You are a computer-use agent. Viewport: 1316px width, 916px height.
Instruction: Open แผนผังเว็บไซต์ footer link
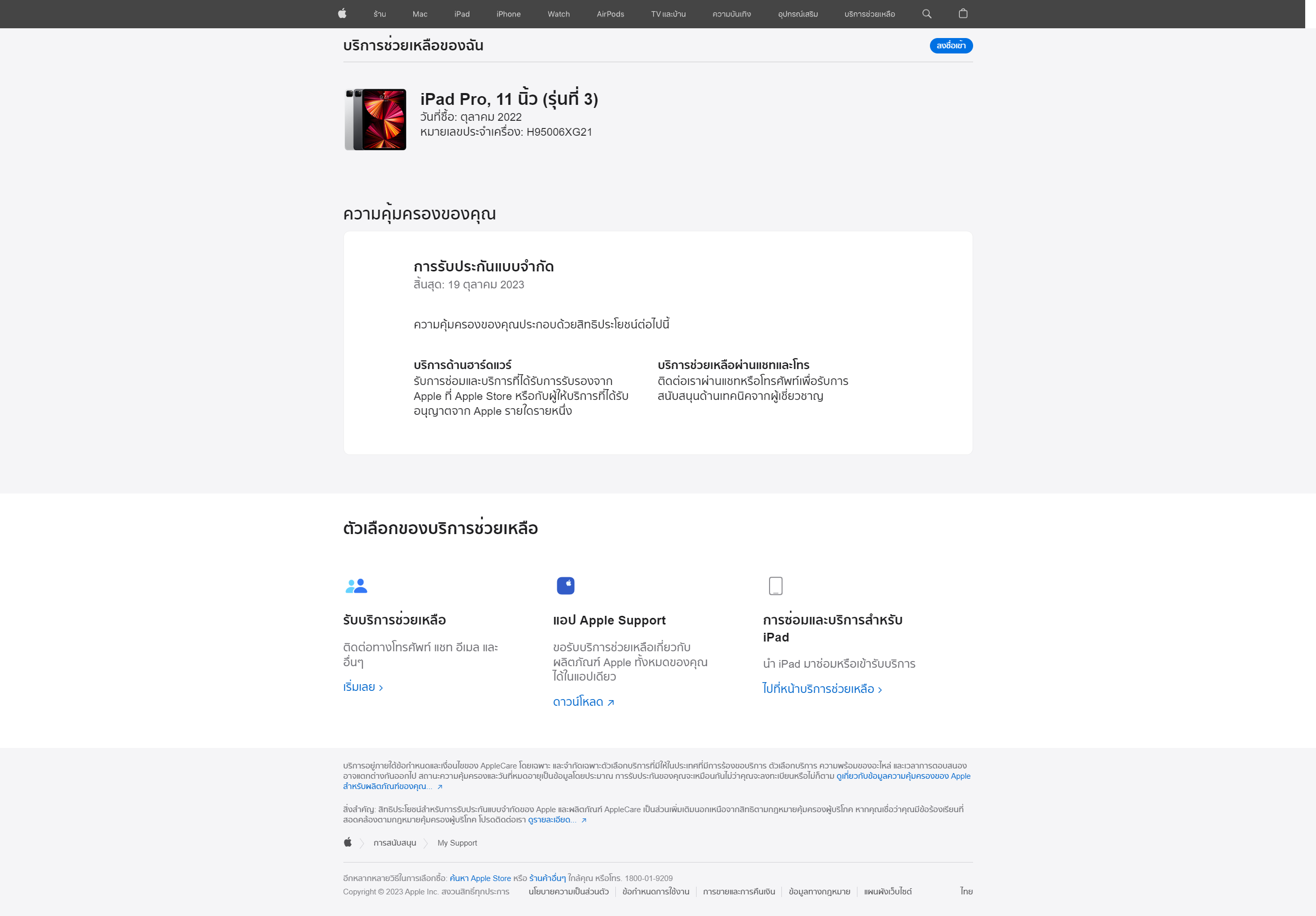click(887, 891)
